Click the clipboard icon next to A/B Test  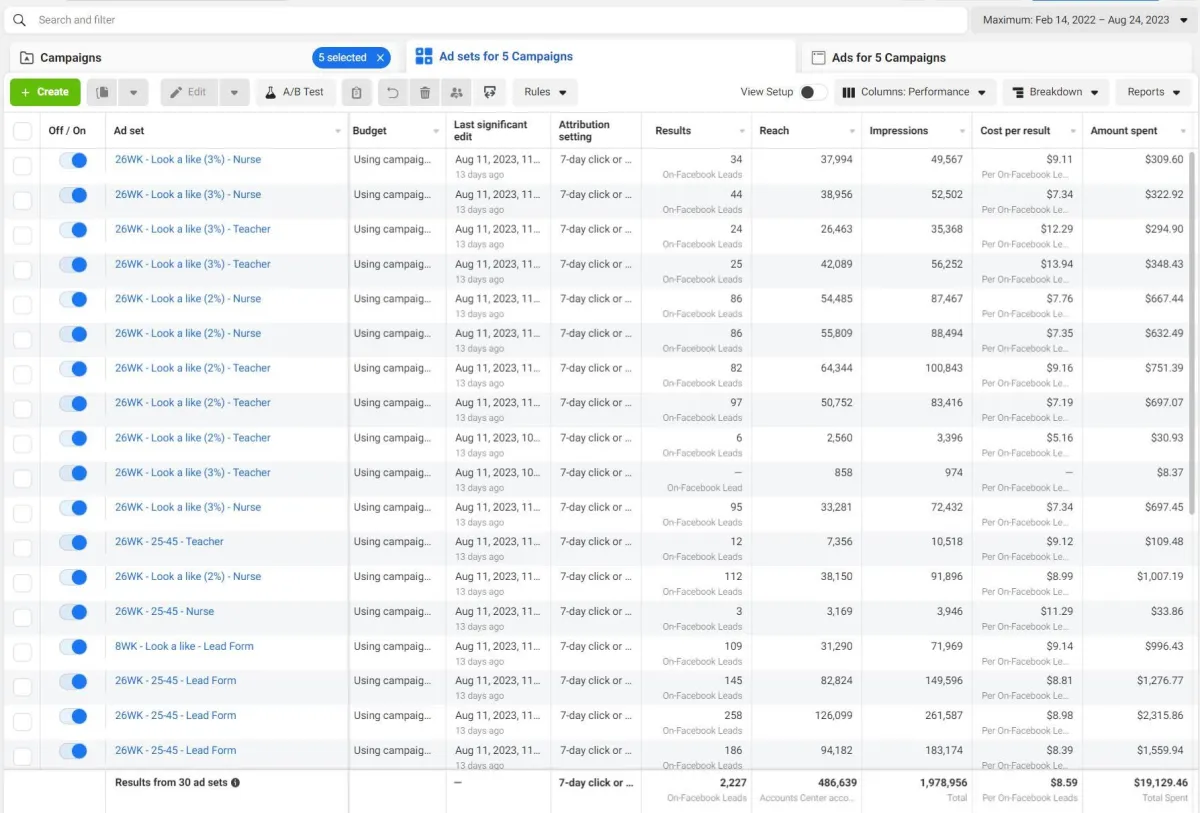click(356, 92)
